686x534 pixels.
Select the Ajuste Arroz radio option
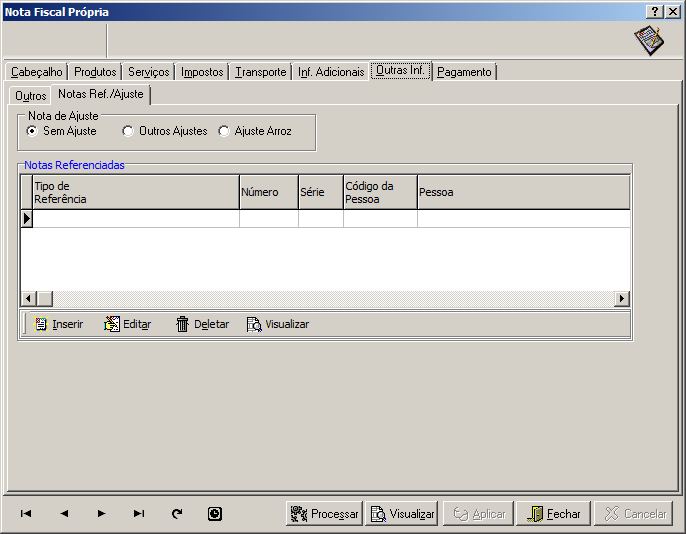(223, 131)
